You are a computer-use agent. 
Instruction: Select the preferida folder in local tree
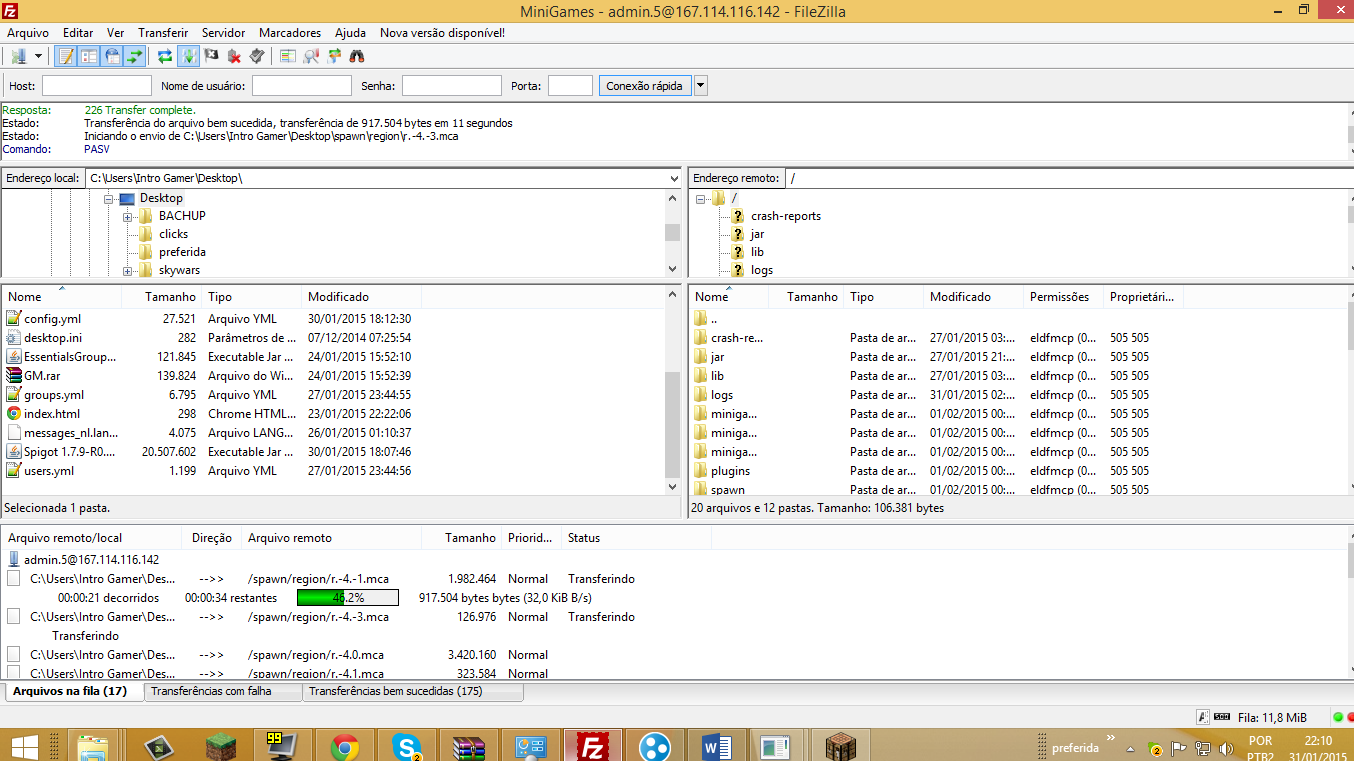pos(182,252)
